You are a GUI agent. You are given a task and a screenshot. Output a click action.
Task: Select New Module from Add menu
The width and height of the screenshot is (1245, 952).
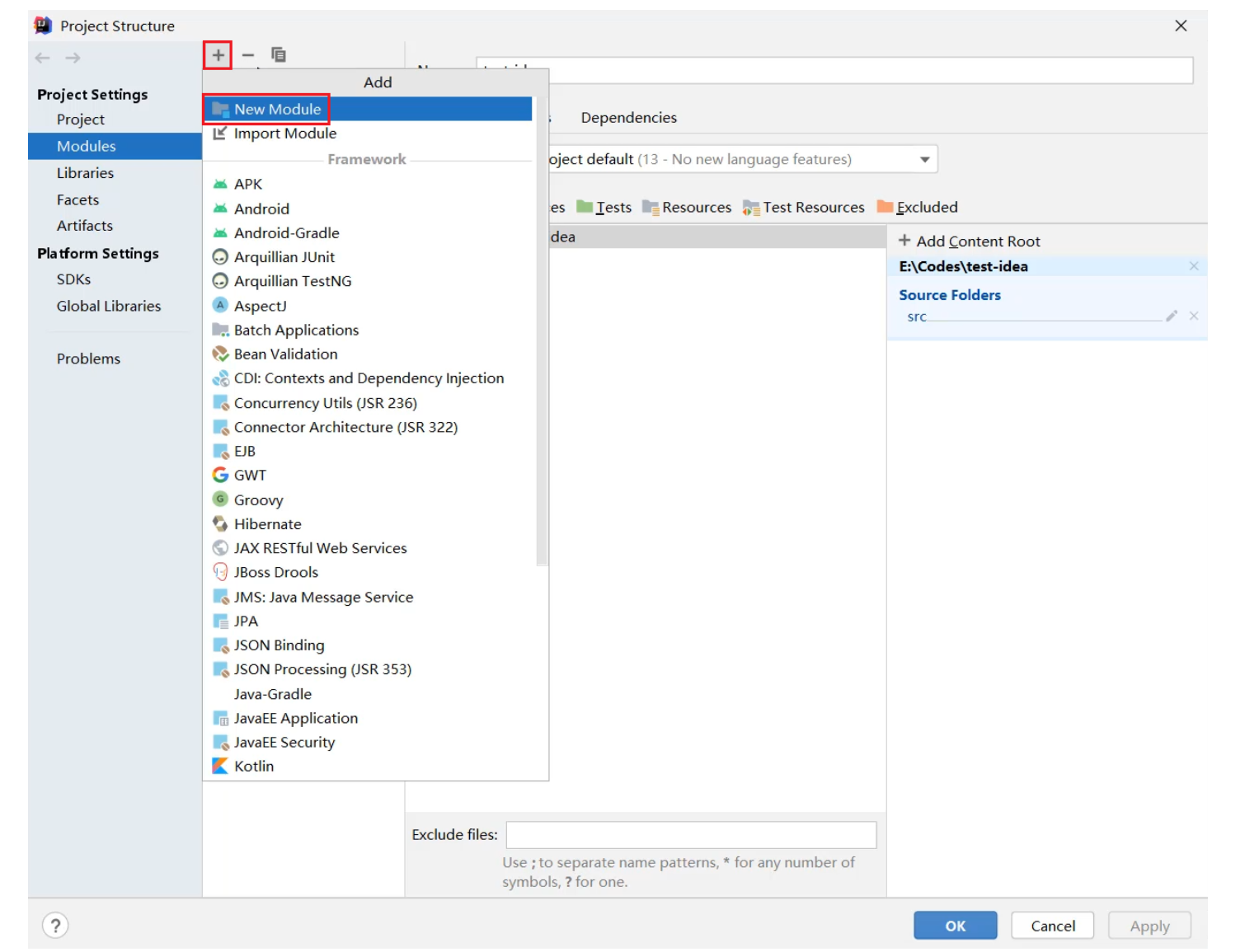coord(368,109)
